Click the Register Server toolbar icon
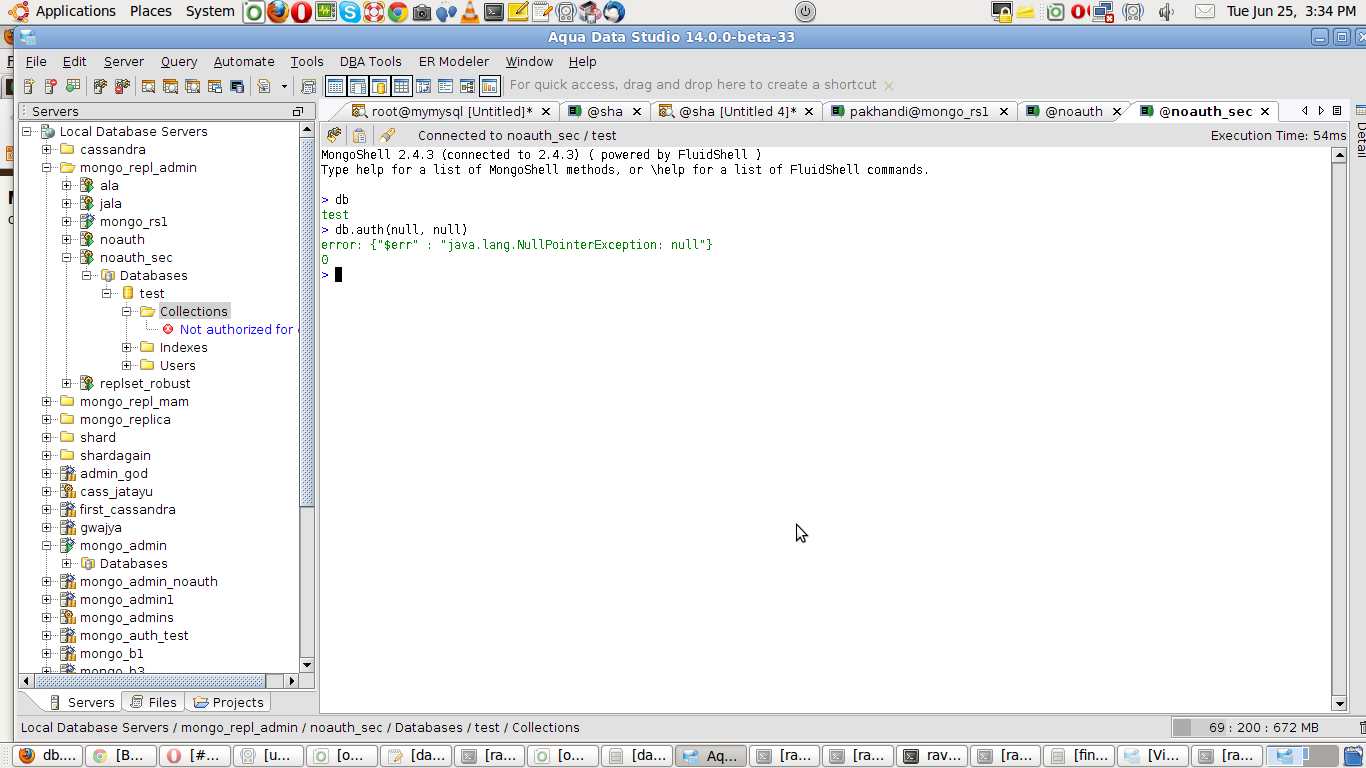The image size is (1366, 768). point(29,86)
